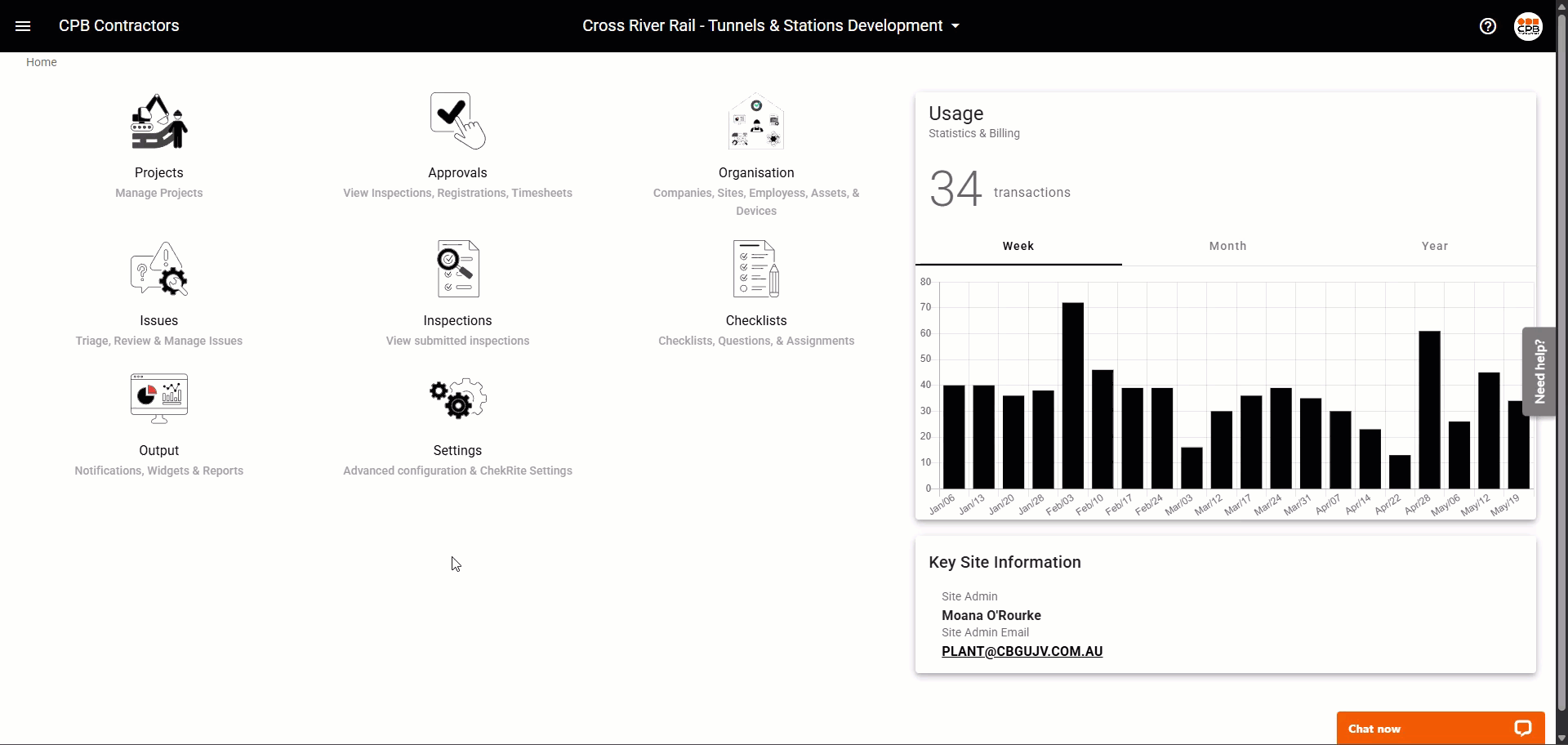Click 'View Inspections, Registrations, Timesheets' text

[x=457, y=193]
